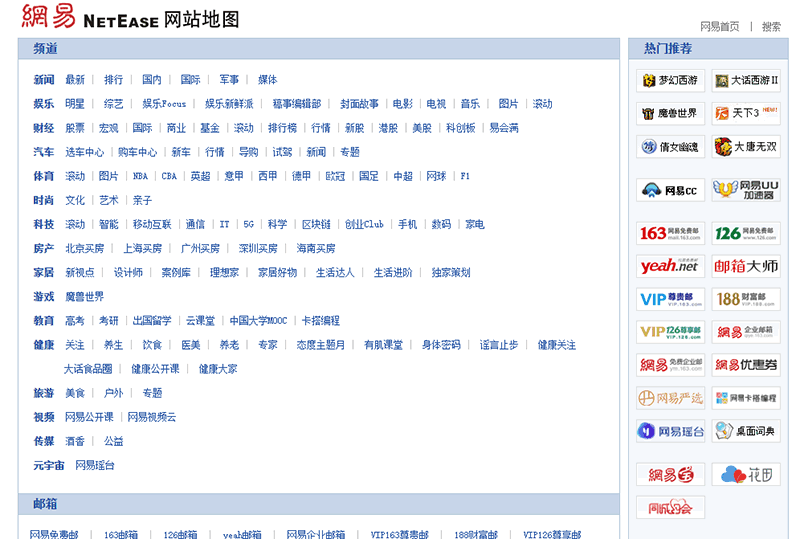Open 大话食品圈 link
Screen dimensions: 800x539
[x=88, y=369]
